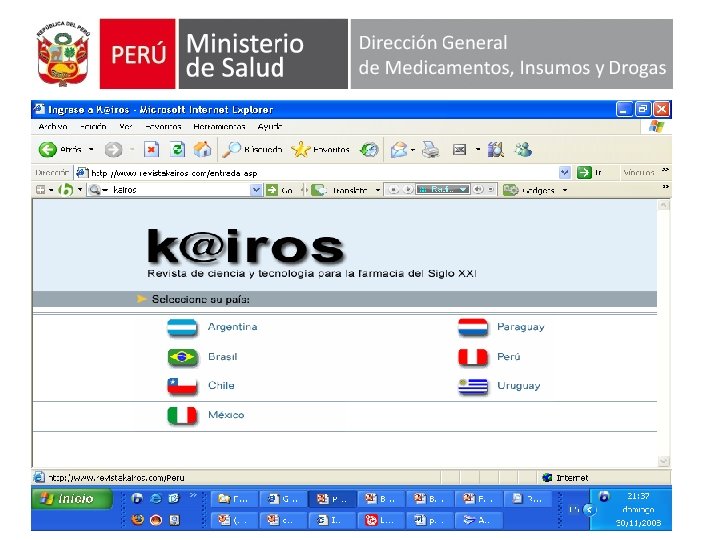Print the page with the printer icon

click(430, 150)
